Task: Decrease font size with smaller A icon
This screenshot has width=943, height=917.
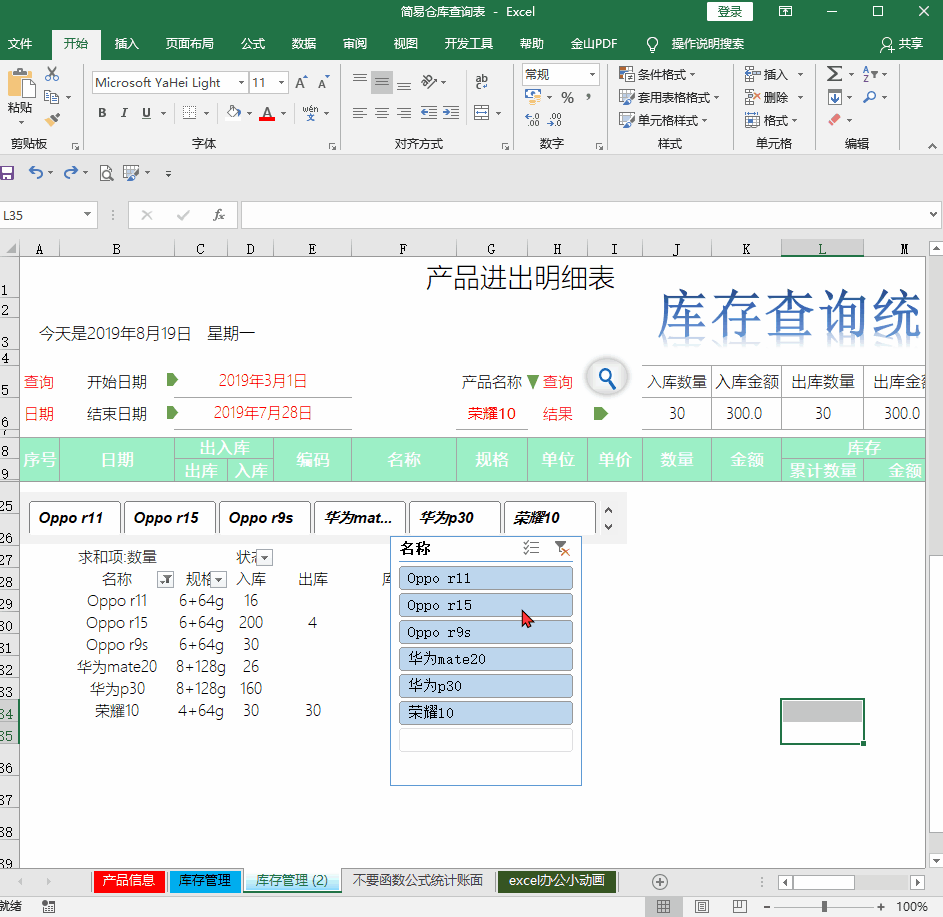Action: click(x=324, y=82)
